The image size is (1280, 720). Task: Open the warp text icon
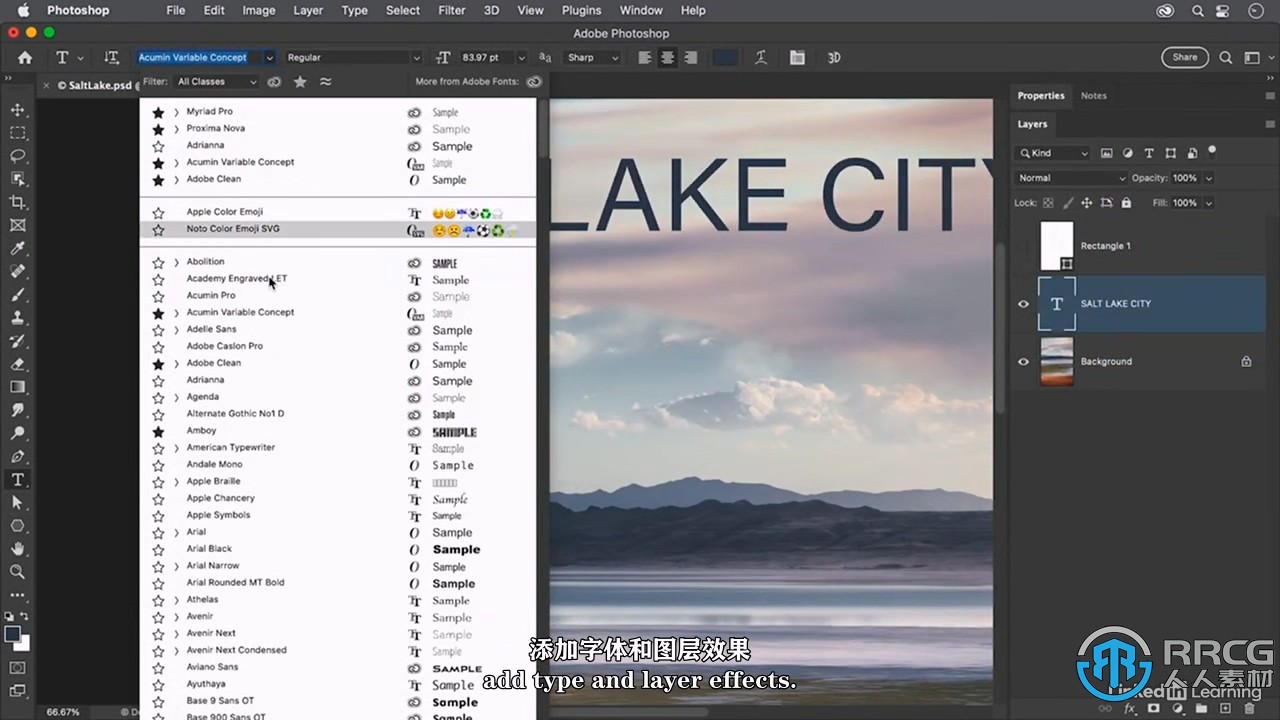coord(761,58)
